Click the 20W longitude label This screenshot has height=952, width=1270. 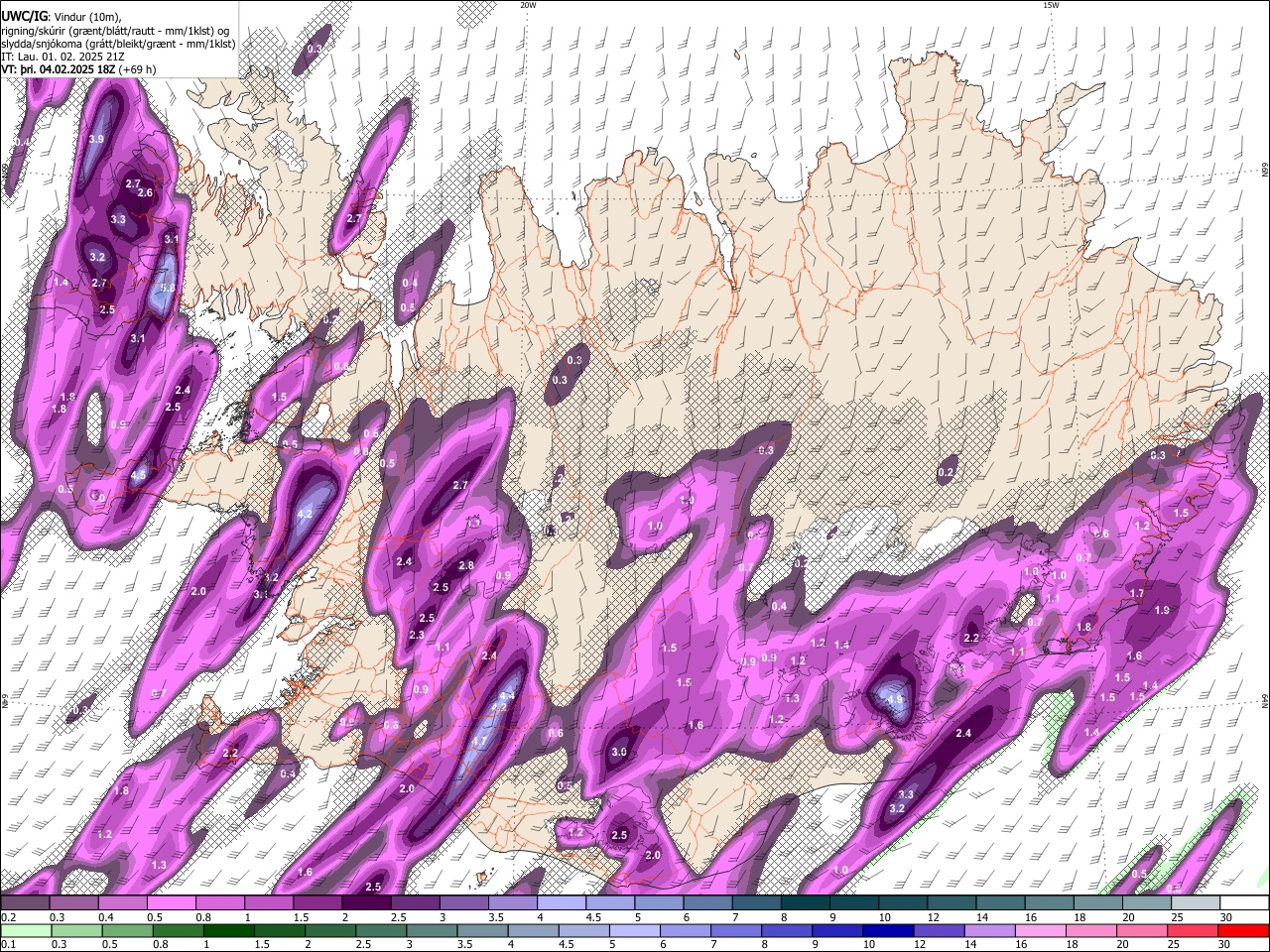[x=528, y=5]
